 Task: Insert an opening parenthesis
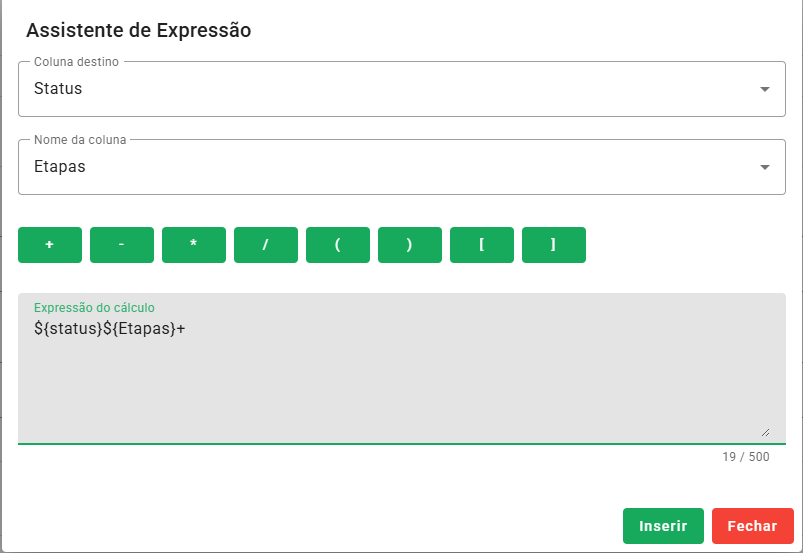click(338, 245)
